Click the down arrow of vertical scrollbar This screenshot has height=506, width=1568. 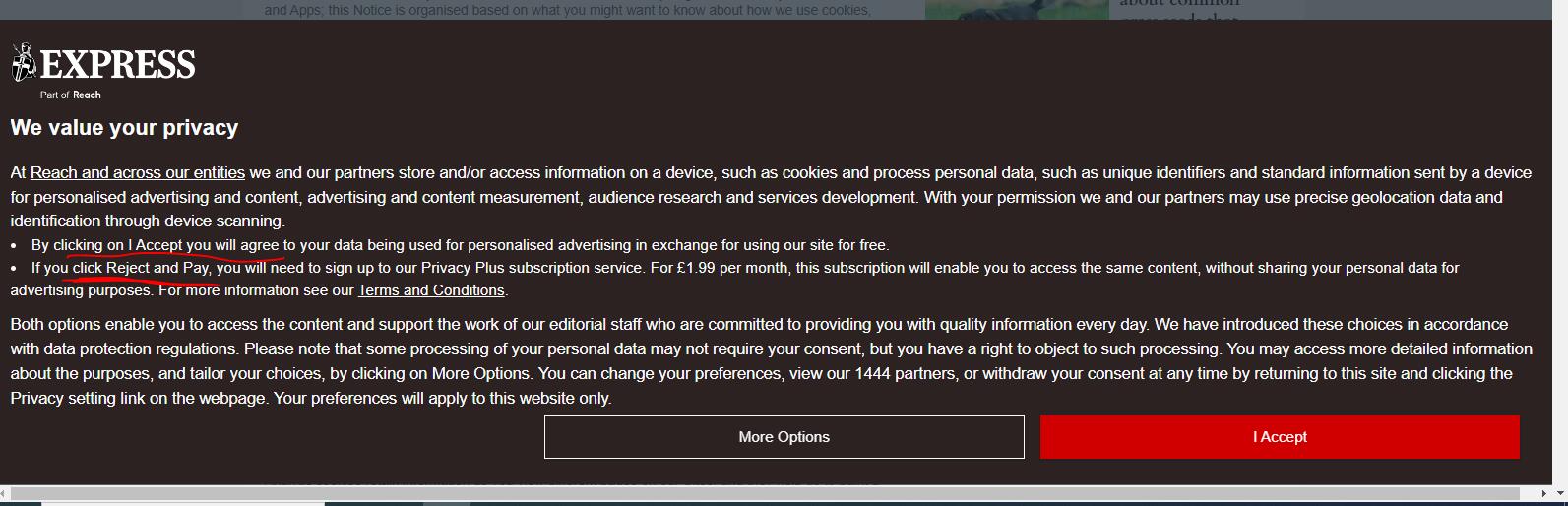click(1560, 493)
